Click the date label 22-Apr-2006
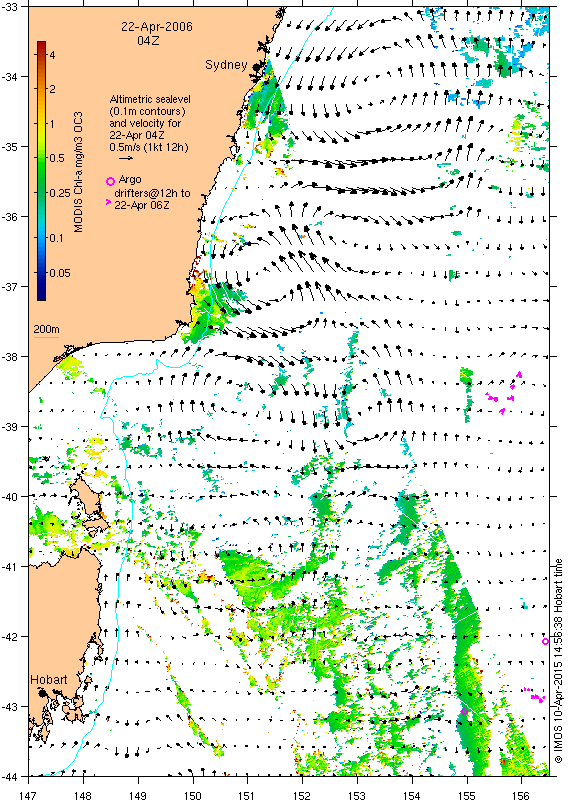The height and width of the screenshot is (800, 570). click(x=157, y=27)
